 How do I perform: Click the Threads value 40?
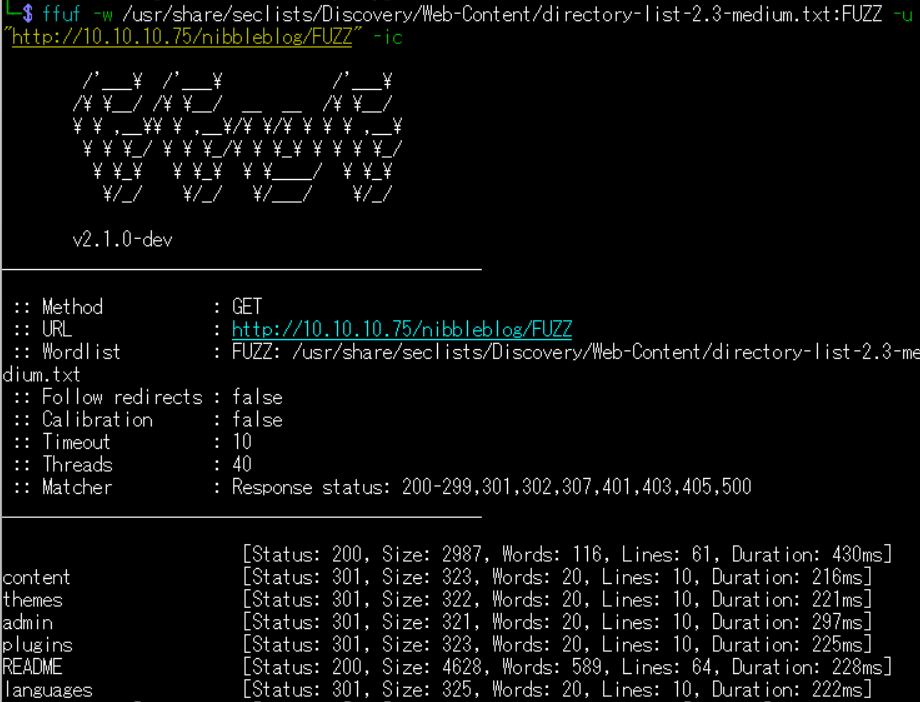[x=242, y=465]
